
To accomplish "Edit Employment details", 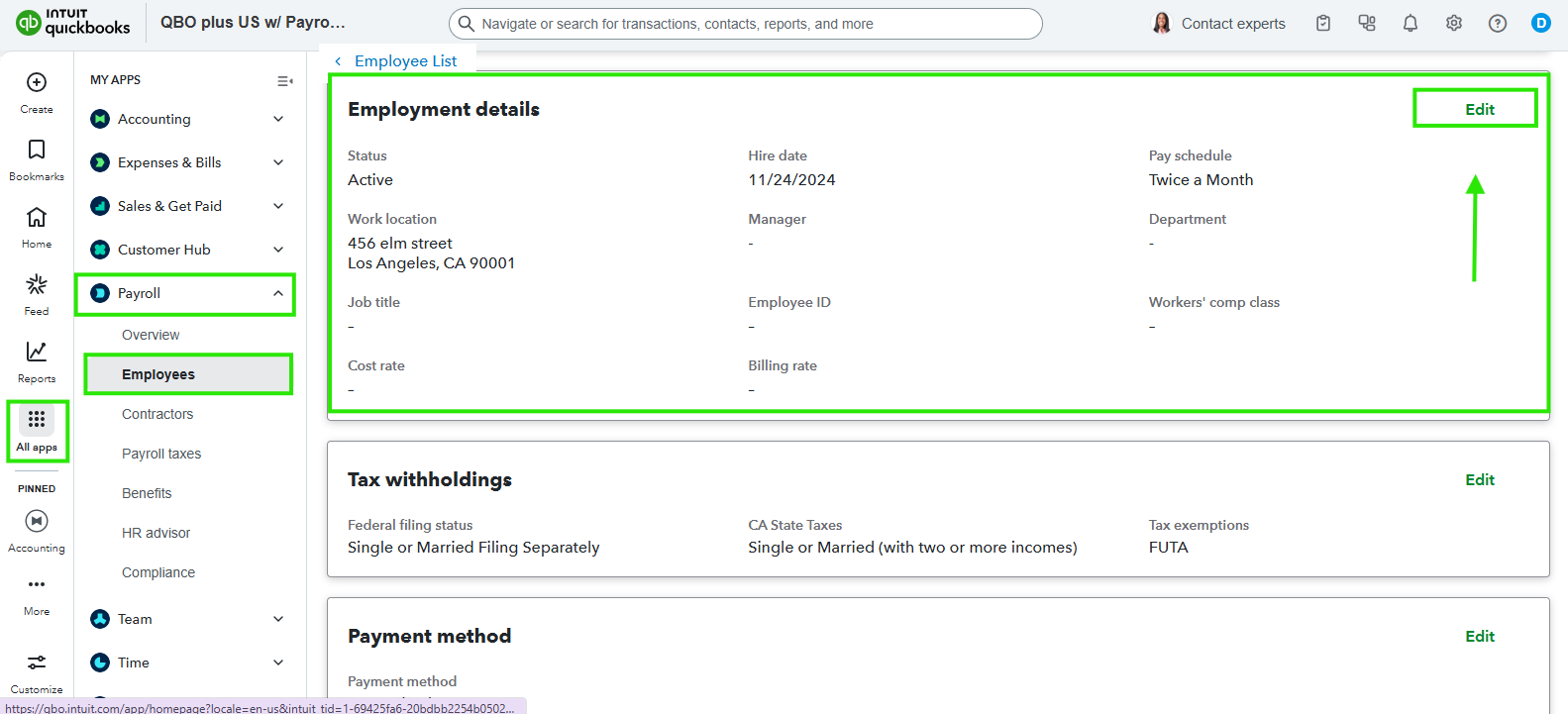I will tap(1480, 109).
